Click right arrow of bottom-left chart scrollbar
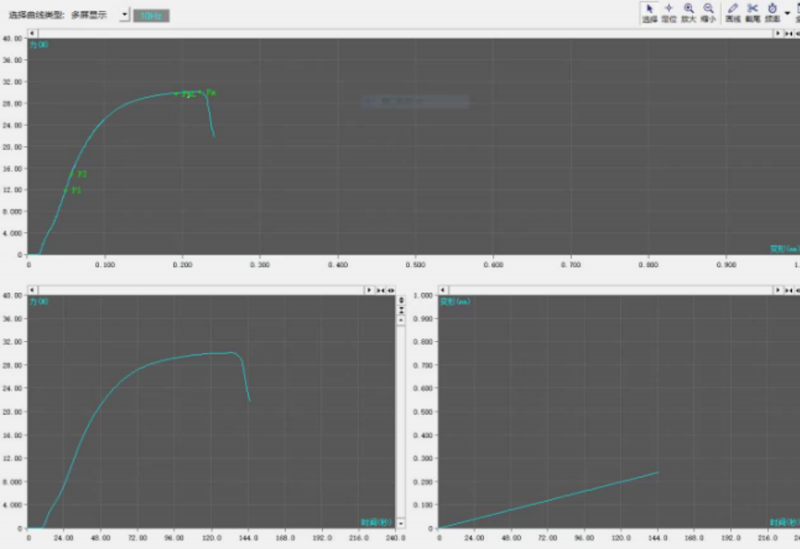 coord(369,289)
